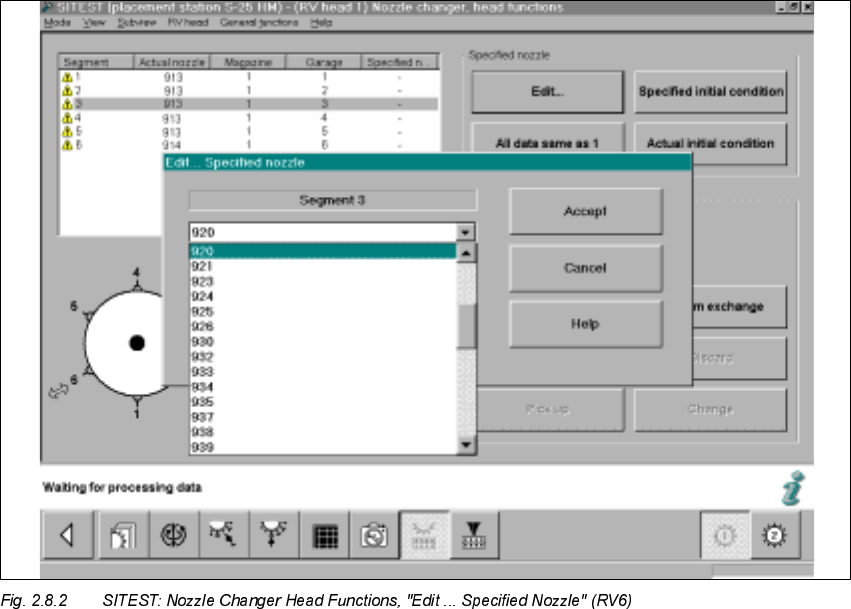The height and width of the screenshot is (609, 851).
Task: Click the partly hidden exchange button
Action: pos(739,307)
